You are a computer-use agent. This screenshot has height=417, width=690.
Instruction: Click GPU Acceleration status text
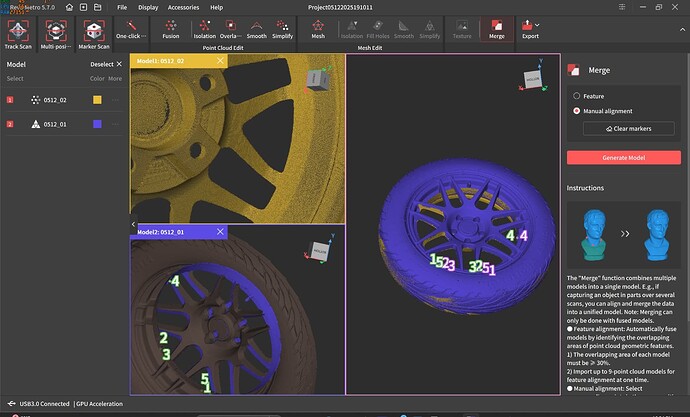click(100, 404)
